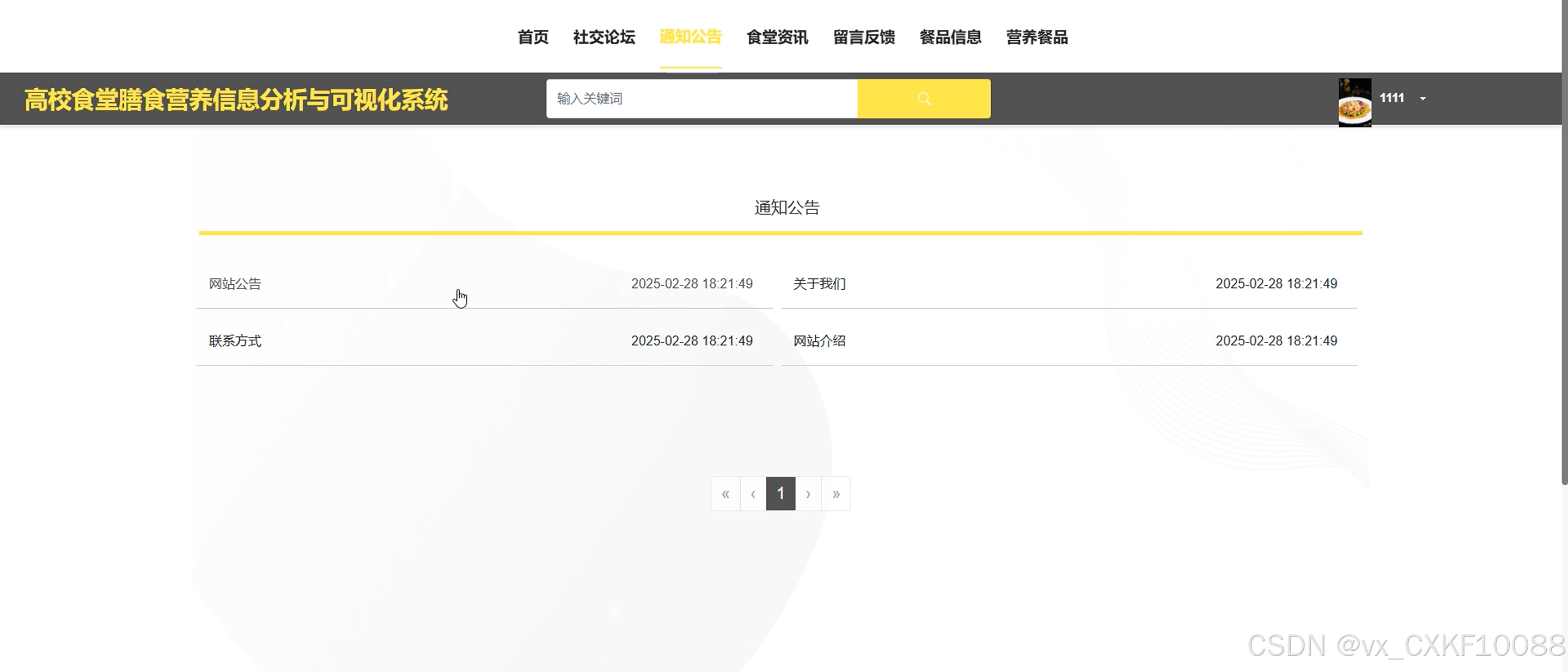Viewport: 1568px width, 672px height.
Task: Switch to 营养餐品 tab
Action: click(1036, 37)
